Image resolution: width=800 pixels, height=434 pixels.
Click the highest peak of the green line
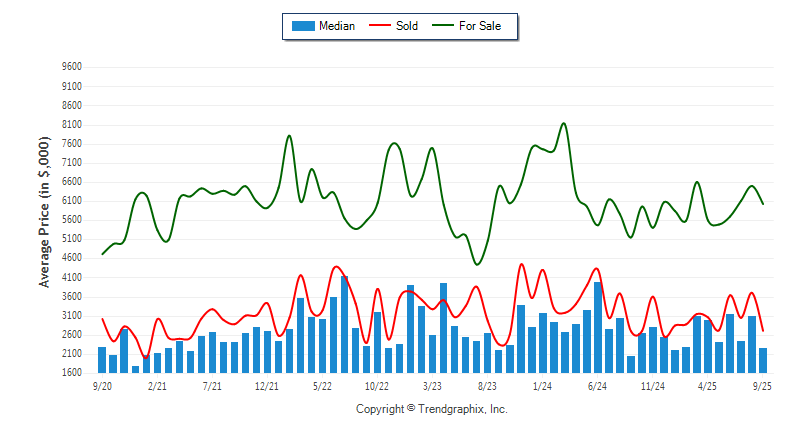564,124
